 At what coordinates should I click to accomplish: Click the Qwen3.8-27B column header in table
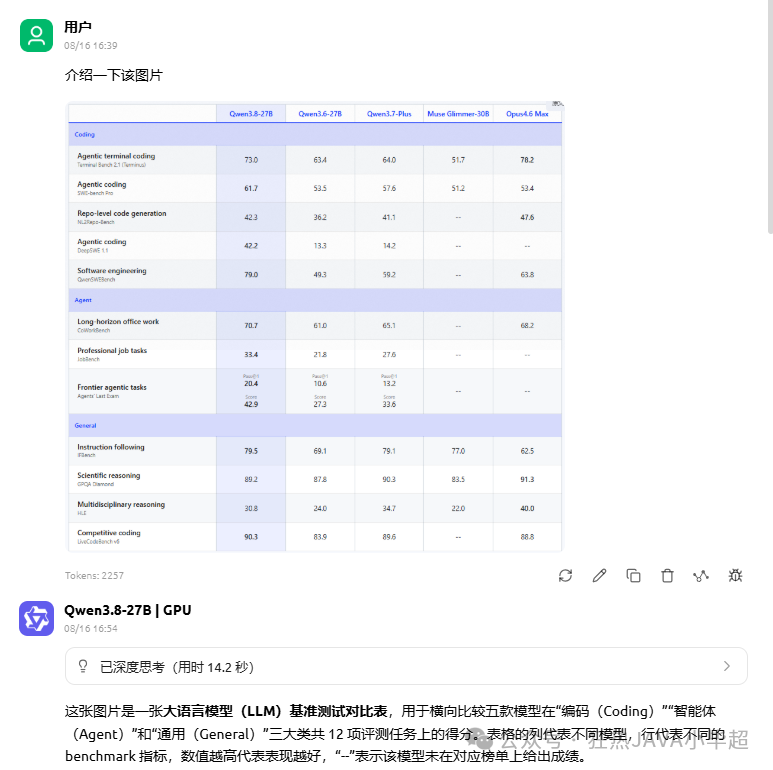[251, 114]
